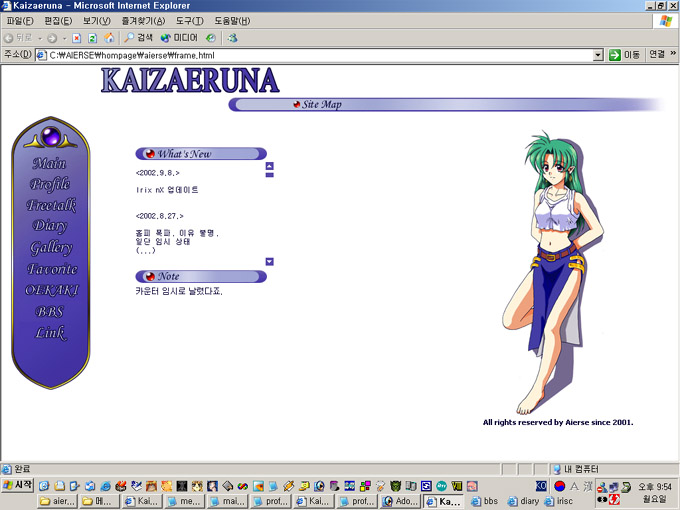The width and height of the screenshot is (680, 510).
Task: Open the Profile navigation link
Action: coord(50,184)
